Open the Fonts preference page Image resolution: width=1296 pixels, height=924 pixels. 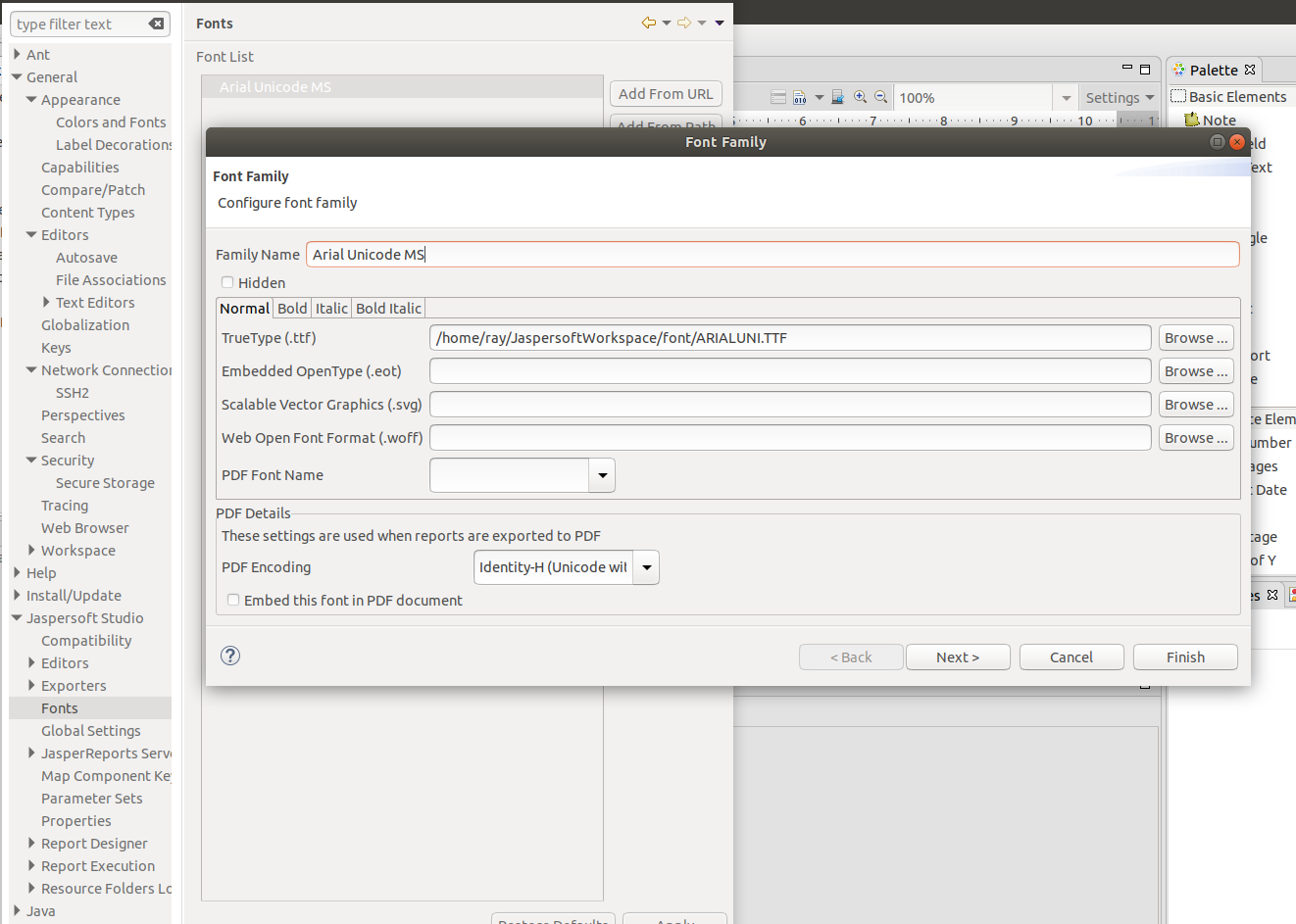[x=60, y=707]
